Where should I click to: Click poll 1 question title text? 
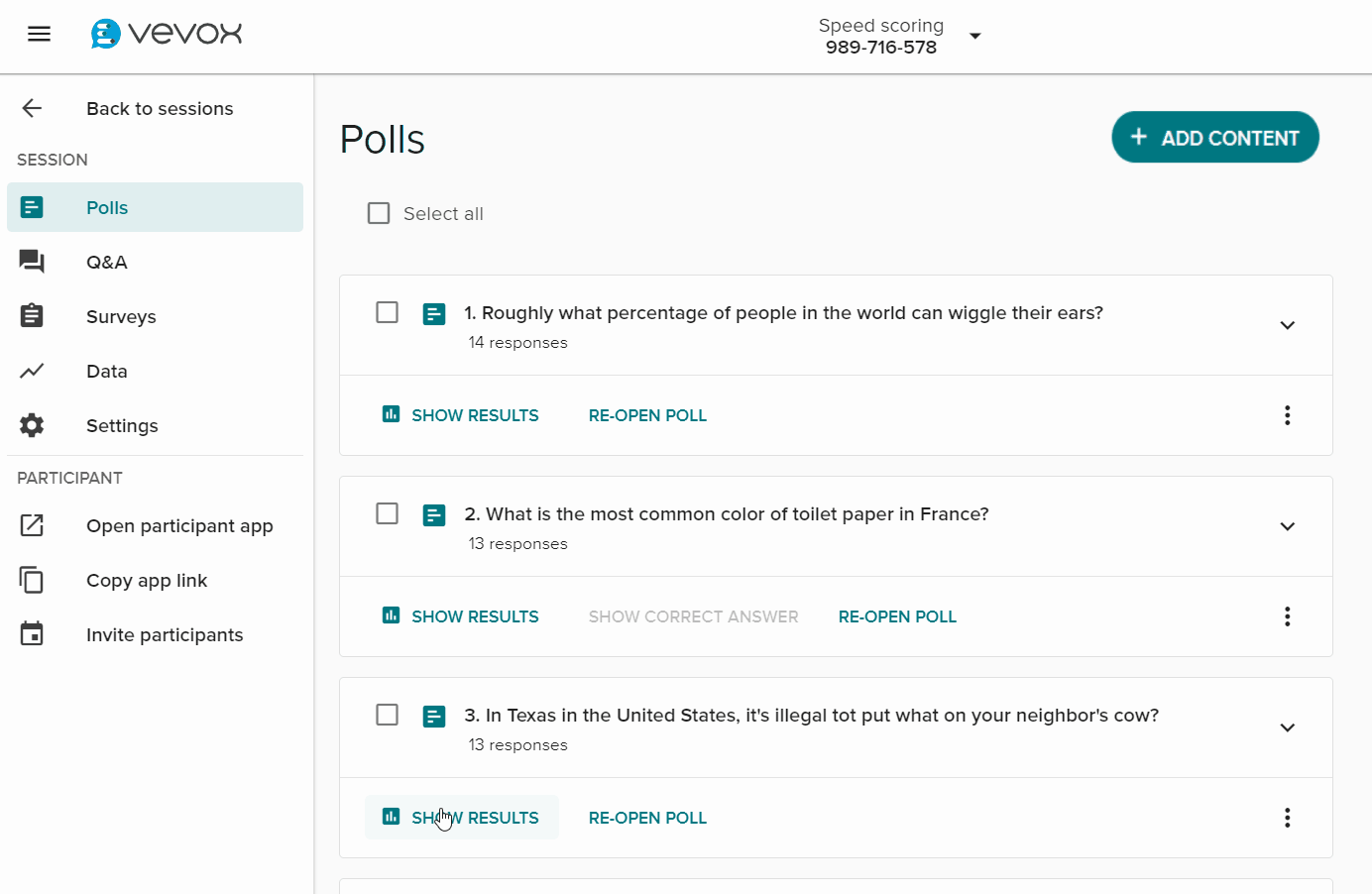tap(783, 313)
